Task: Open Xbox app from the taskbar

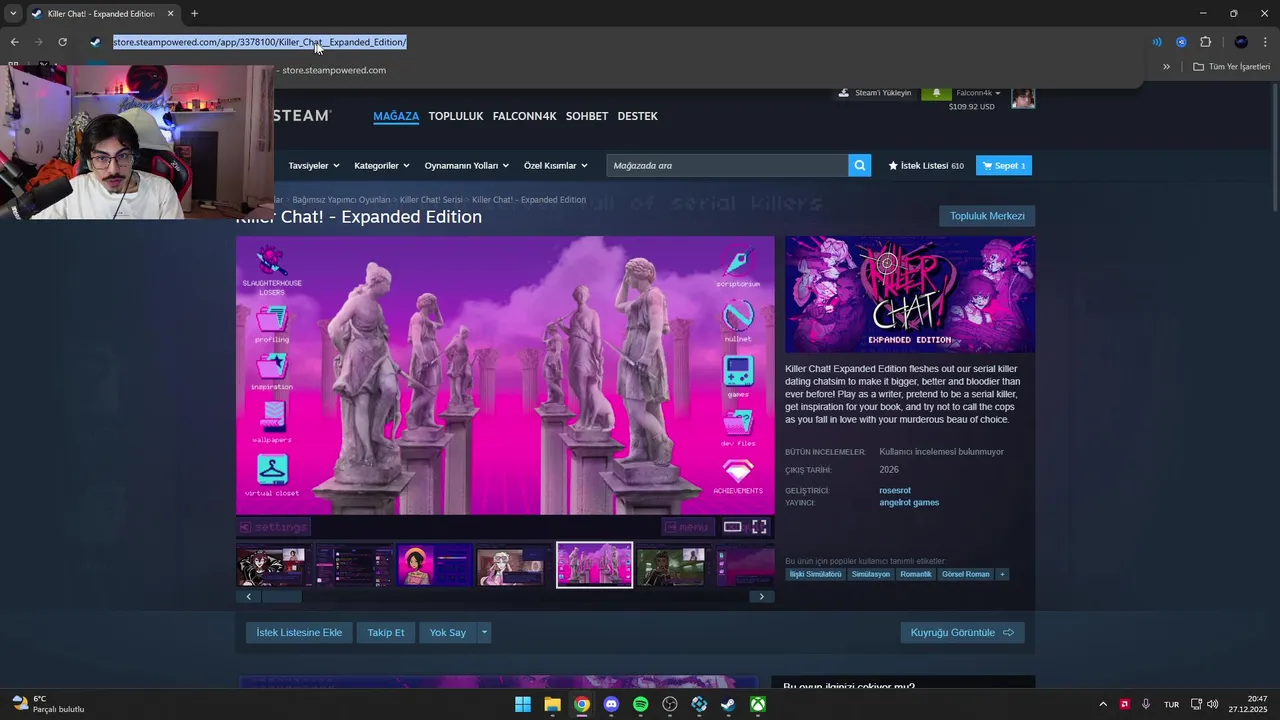Action: click(759, 704)
